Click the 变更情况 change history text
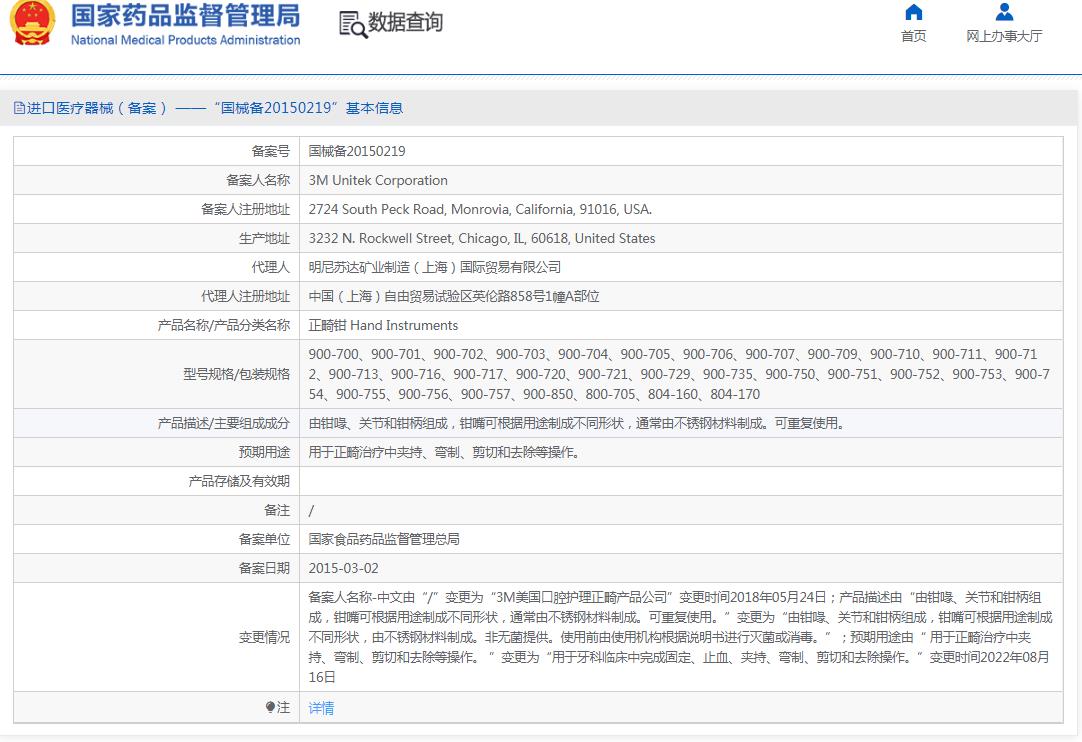1082x742 pixels. tap(680, 637)
